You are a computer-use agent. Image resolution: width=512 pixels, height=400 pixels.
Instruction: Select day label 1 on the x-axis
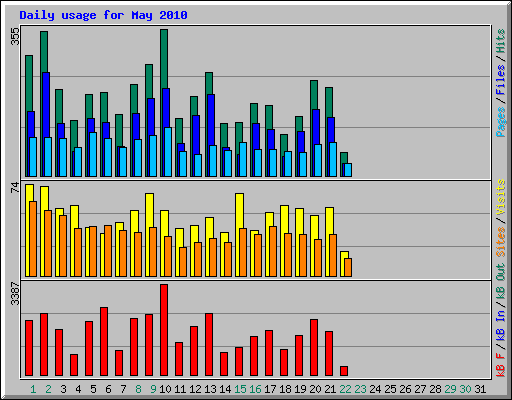coord(33,389)
